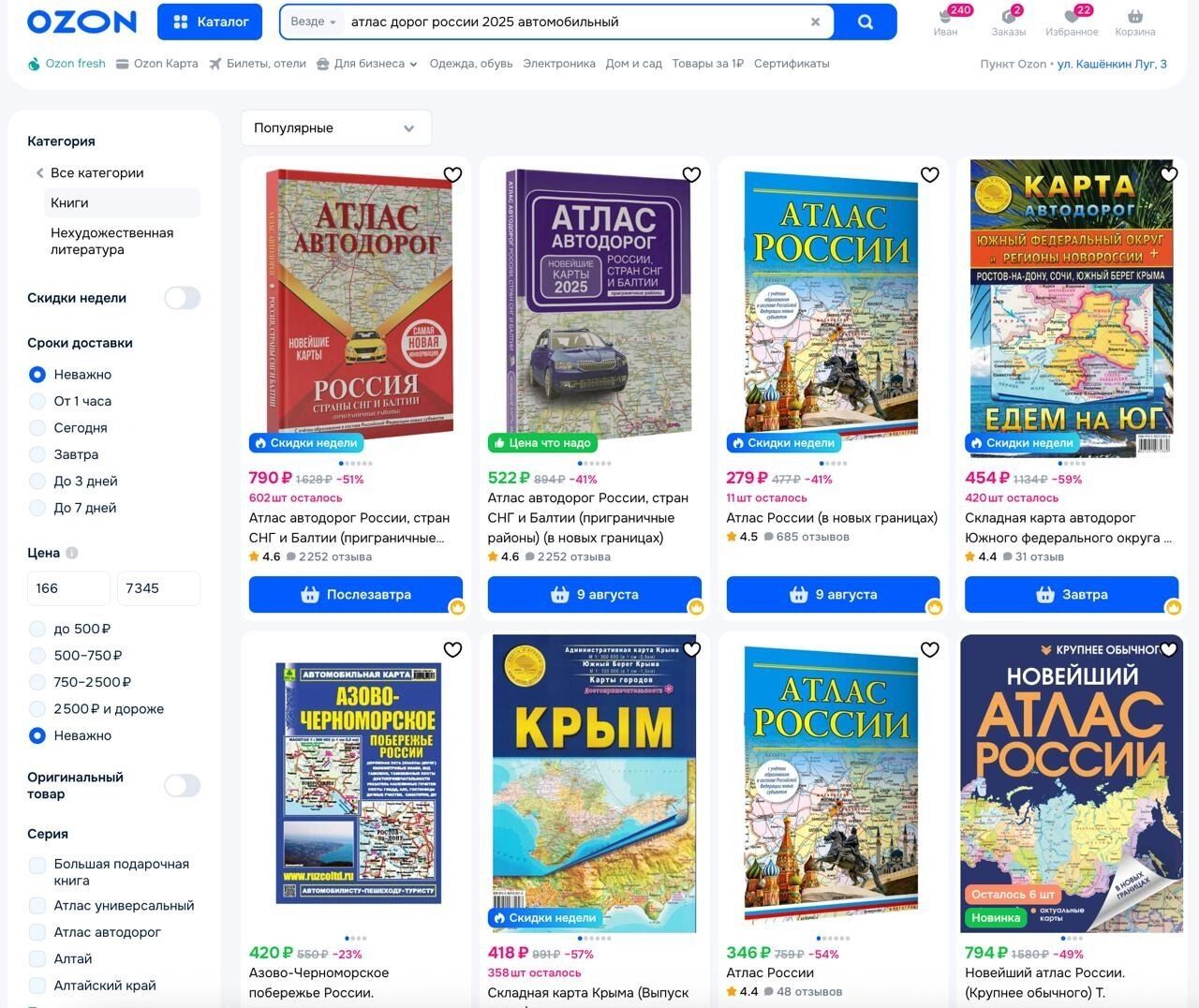Viewport: 1199px width, 1008px height.
Task: Click info icon next to Цена
Action: click(x=72, y=553)
